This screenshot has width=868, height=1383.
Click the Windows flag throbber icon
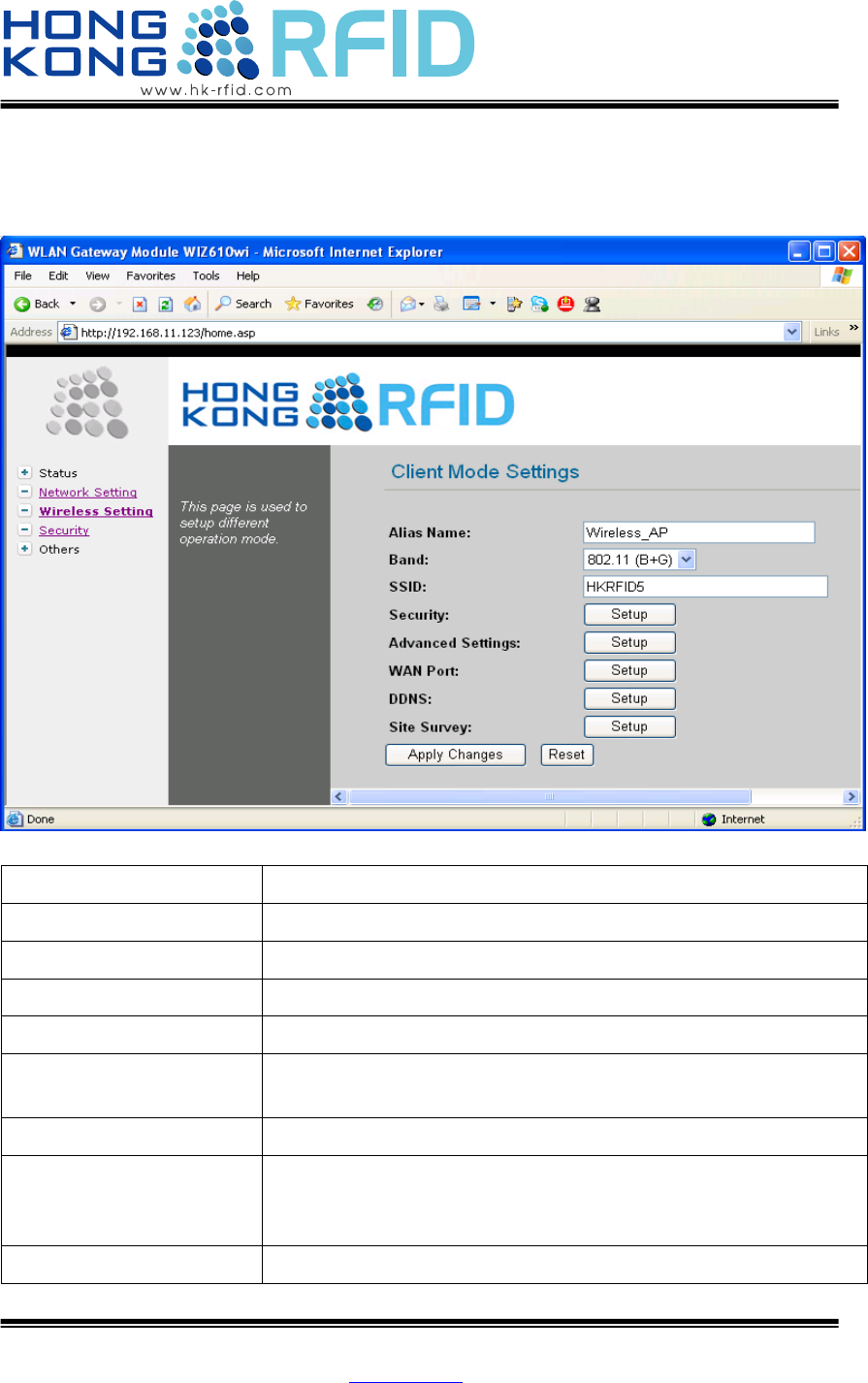[x=841, y=276]
